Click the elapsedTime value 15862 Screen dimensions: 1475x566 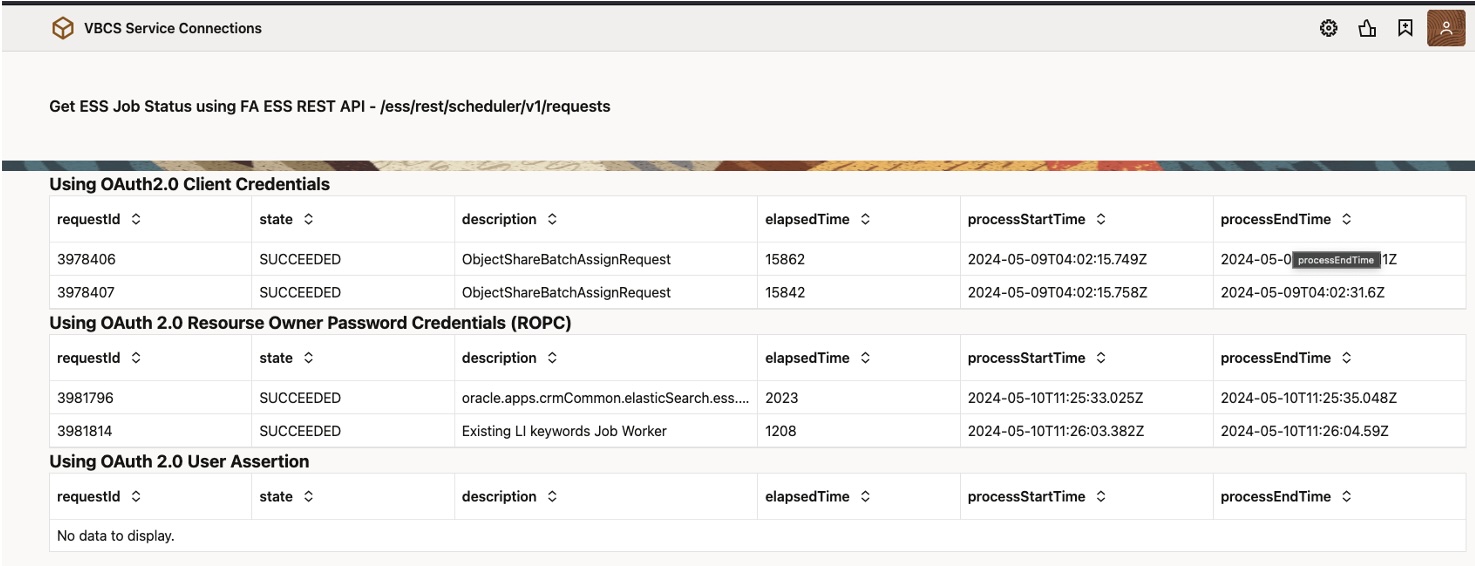coord(785,260)
